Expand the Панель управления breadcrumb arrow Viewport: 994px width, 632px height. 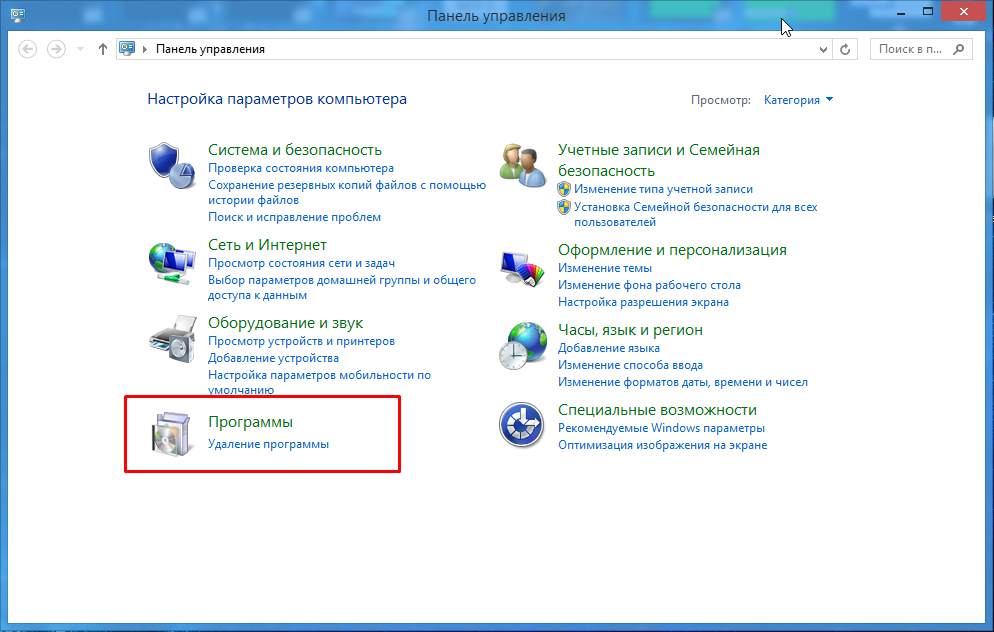[x=146, y=49]
